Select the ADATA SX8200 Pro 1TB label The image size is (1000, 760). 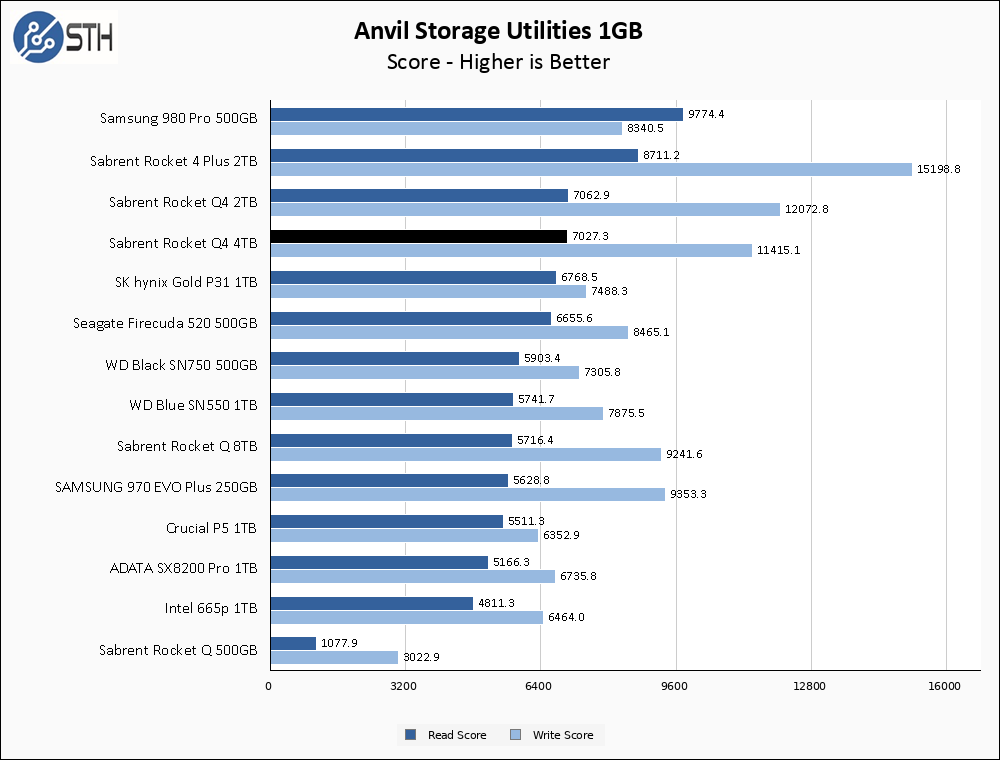(184, 568)
